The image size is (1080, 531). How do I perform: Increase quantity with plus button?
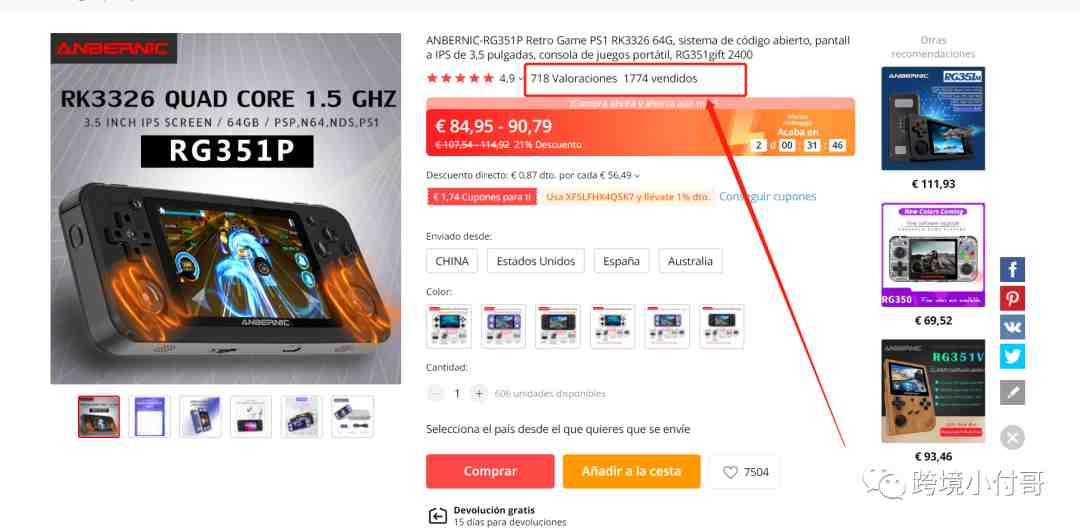click(479, 393)
